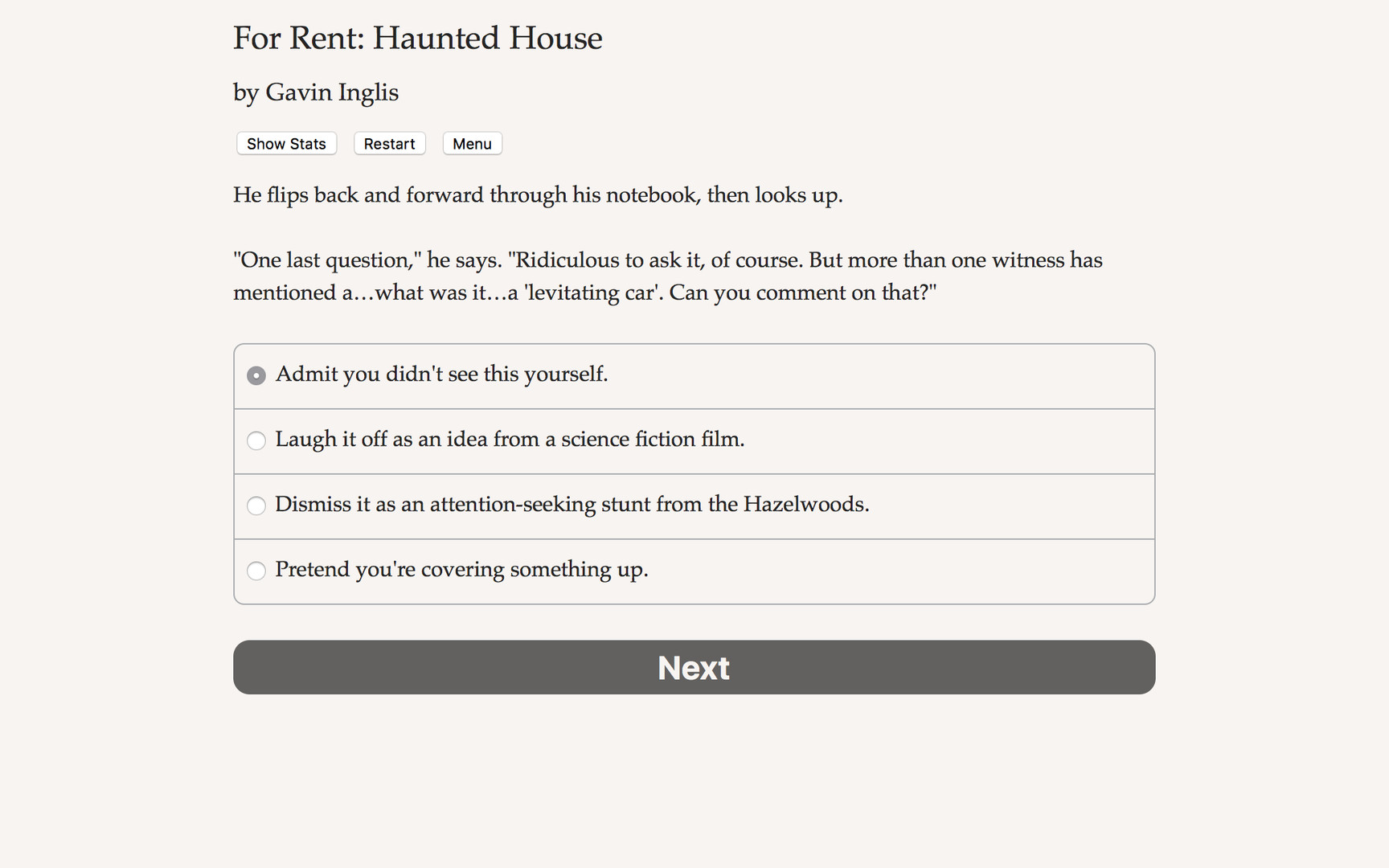This screenshot has height=868, width=1389.
Task: Click Show Stats to view character statistics
Action: [x=285, y=143]
